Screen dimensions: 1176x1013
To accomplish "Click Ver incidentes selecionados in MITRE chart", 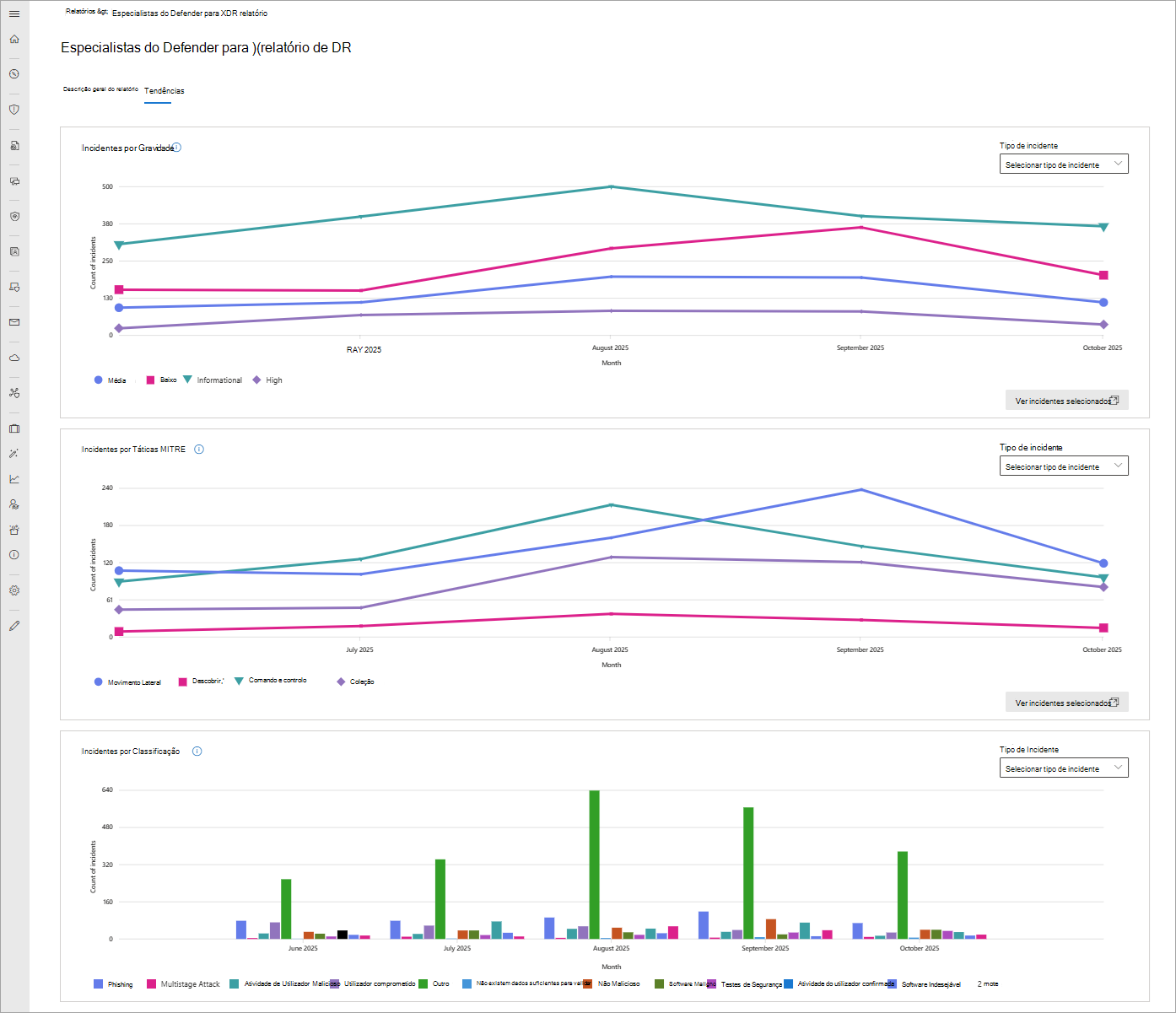I will [1066, 703].
